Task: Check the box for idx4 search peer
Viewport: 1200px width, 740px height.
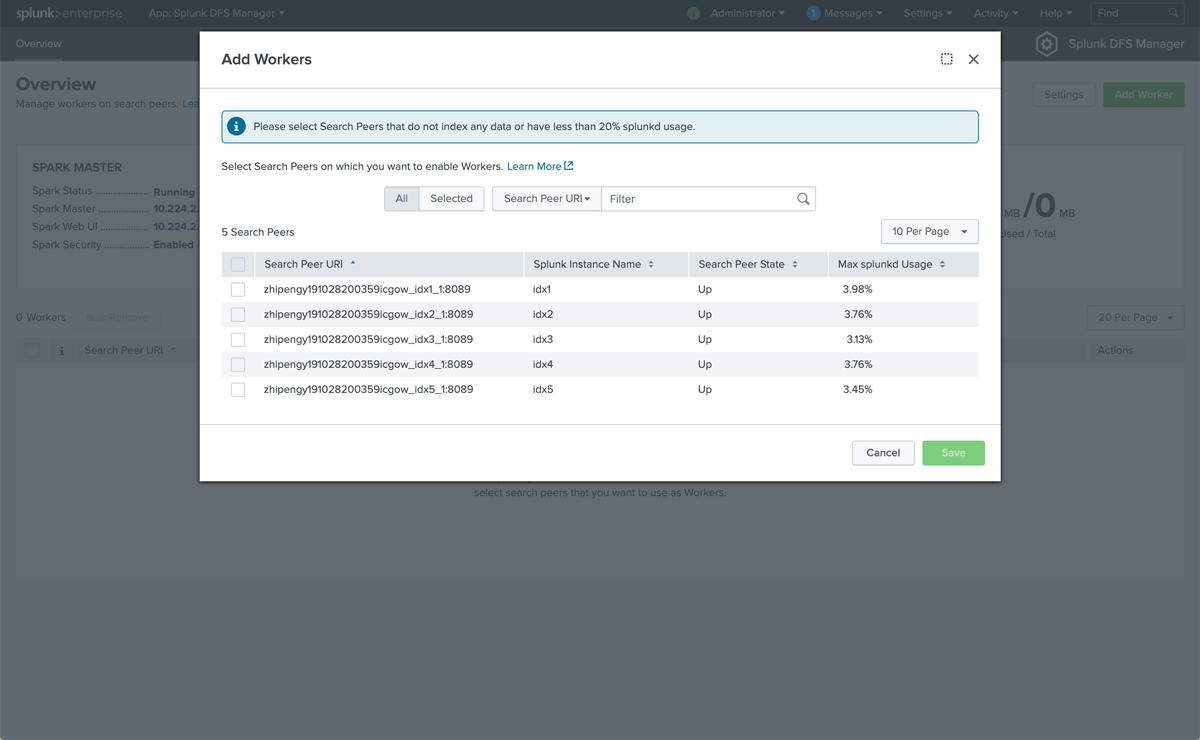Action: click(x=238, y=364)
